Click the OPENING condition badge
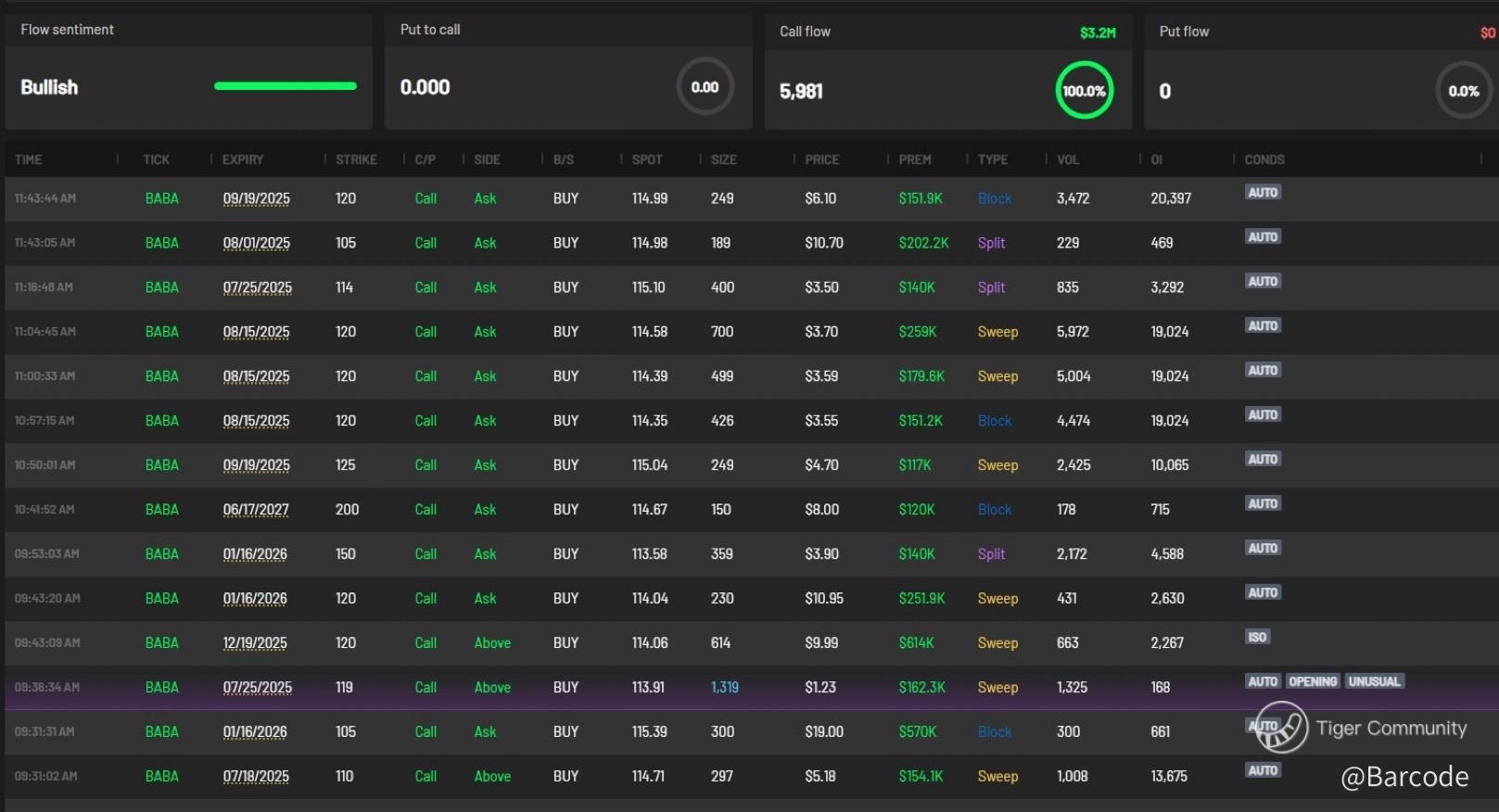 (1313, 681)
